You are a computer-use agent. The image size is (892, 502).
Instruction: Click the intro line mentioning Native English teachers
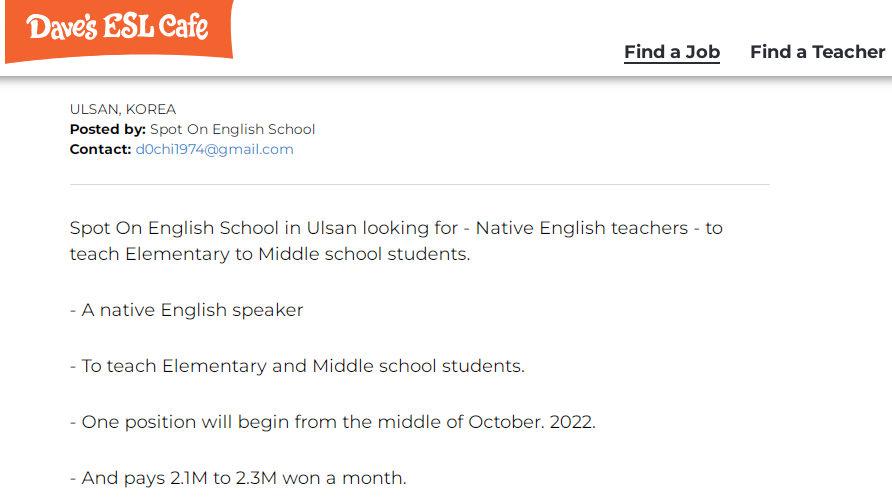396,228
